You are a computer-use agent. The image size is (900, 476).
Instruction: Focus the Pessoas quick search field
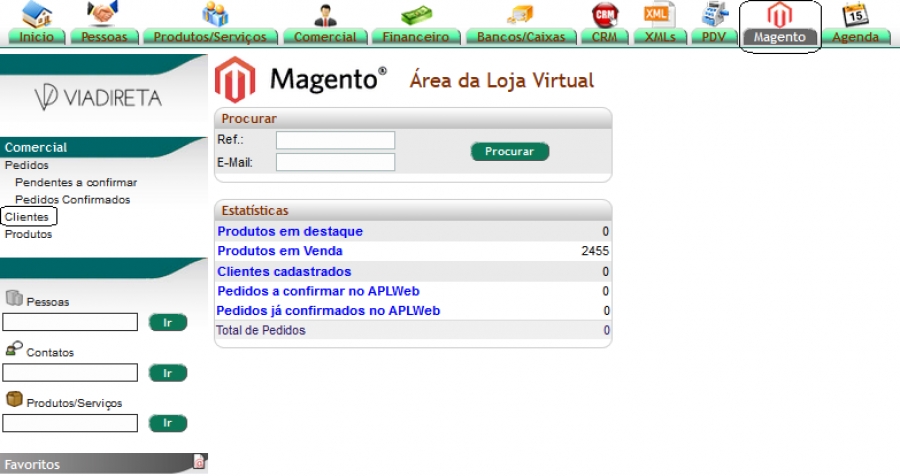[x=70, y=322]
